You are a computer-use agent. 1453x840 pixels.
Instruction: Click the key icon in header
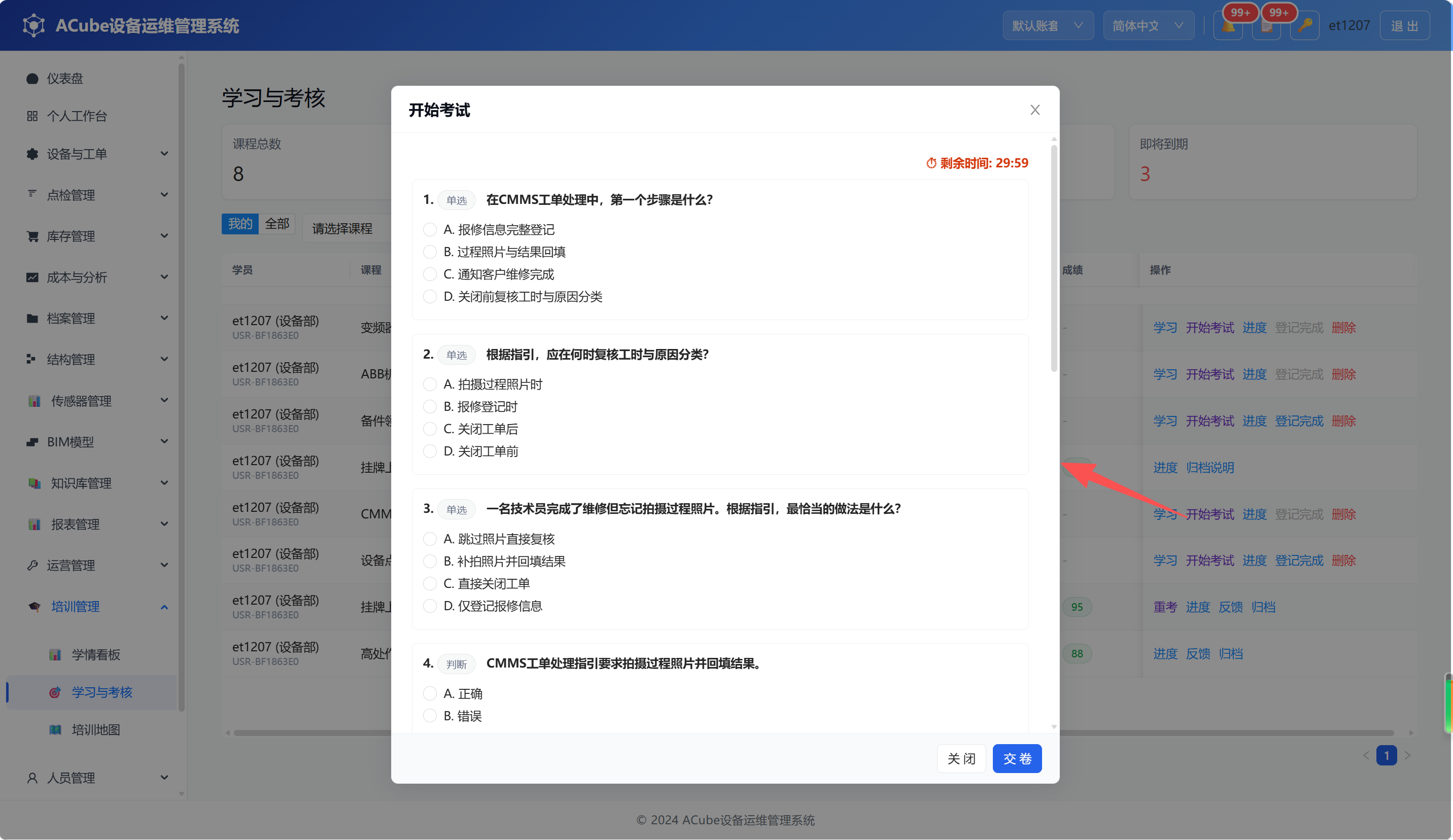pyautogui.click(x=1305, y=26)
